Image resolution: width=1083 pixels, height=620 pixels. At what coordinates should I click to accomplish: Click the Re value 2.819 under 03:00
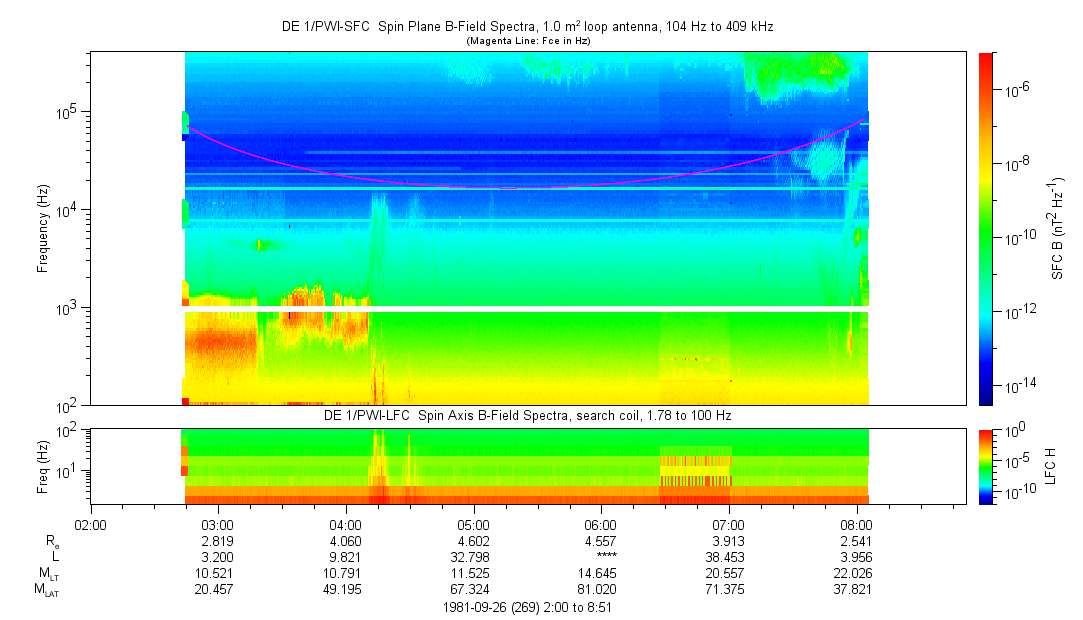point(218,541)
